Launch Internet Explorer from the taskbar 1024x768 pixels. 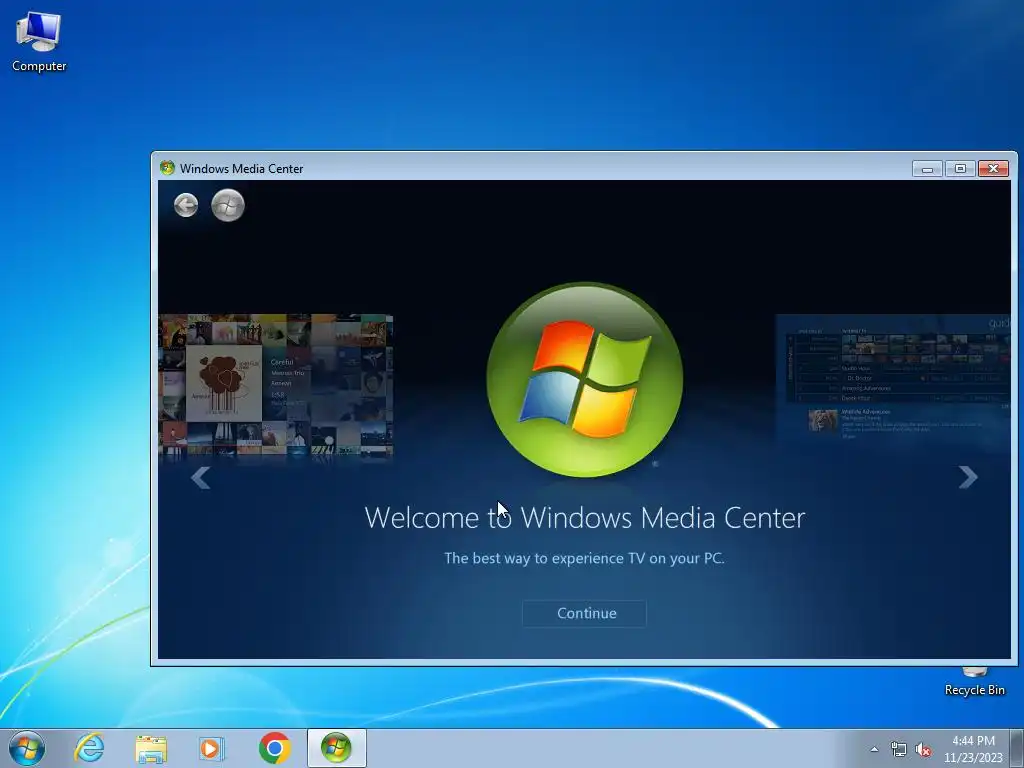(x=89, y=748)
